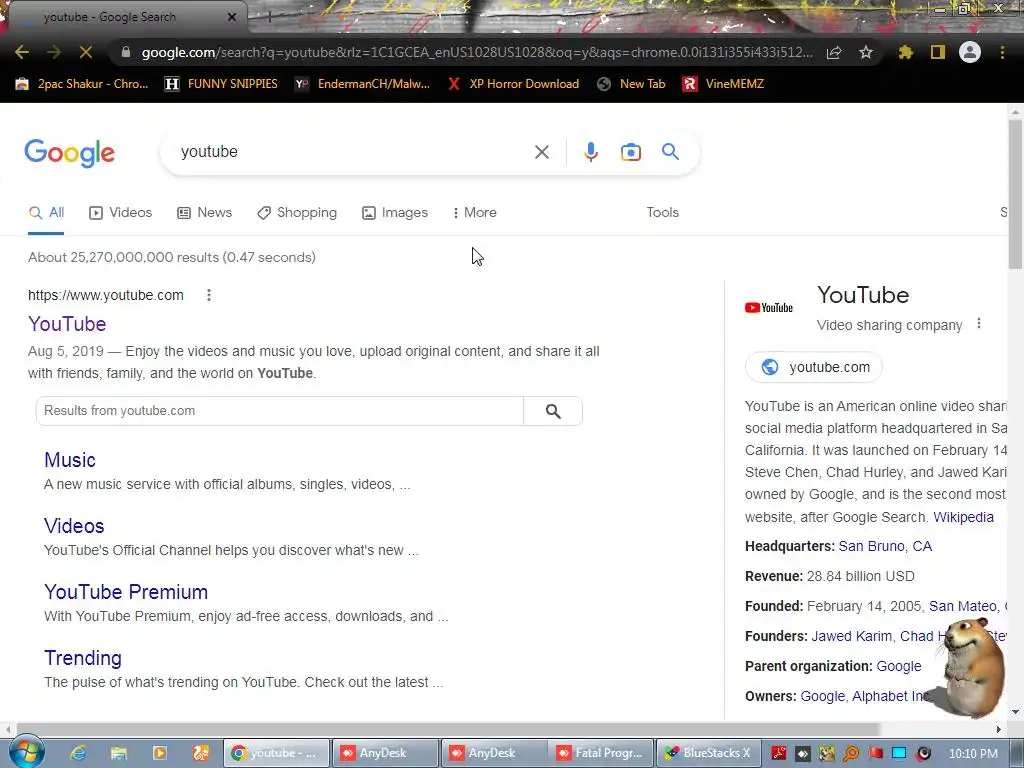
Task: Switch to the Videos search tab
Action: (x=121, y=213)
